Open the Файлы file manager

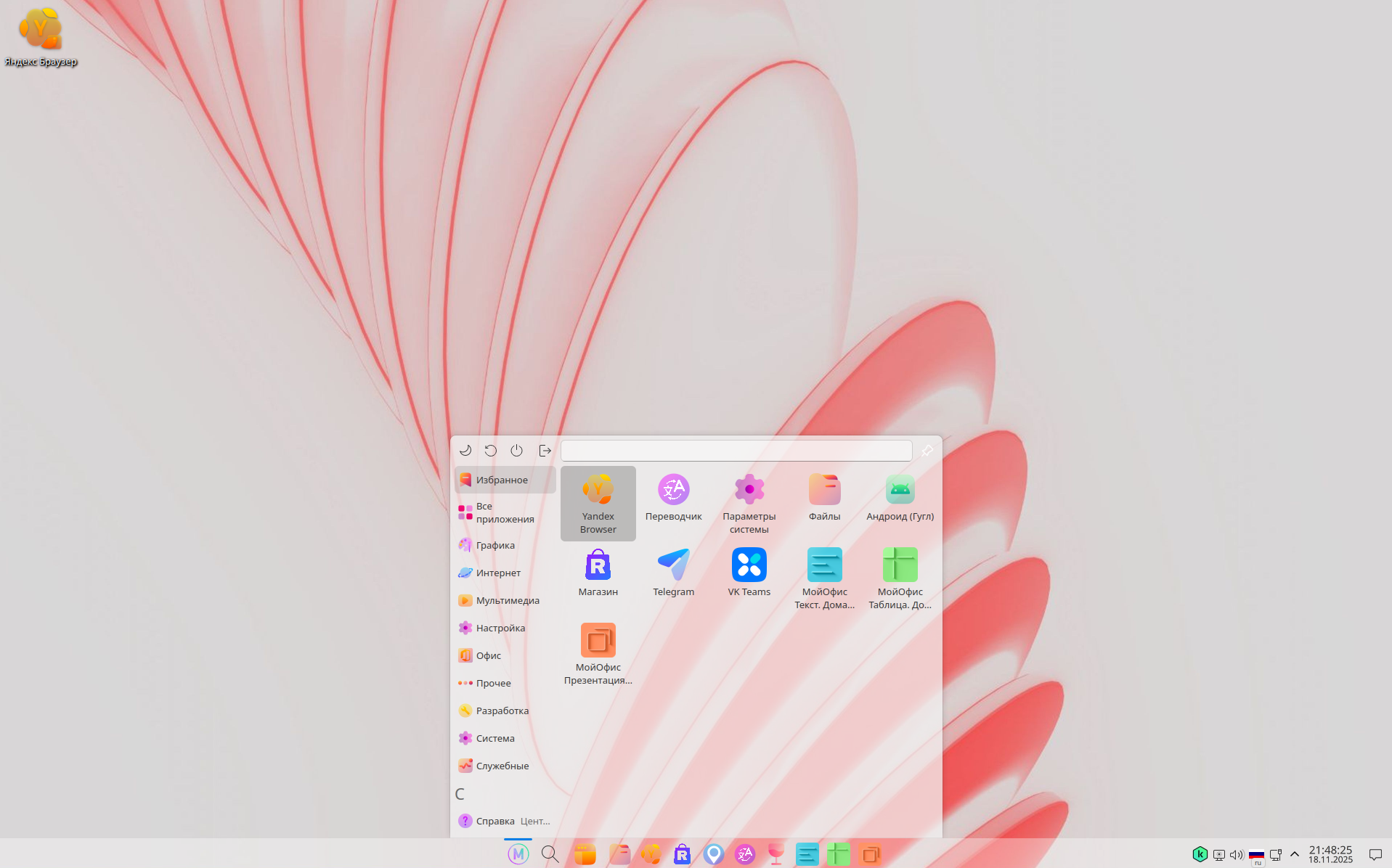point(824,499)
